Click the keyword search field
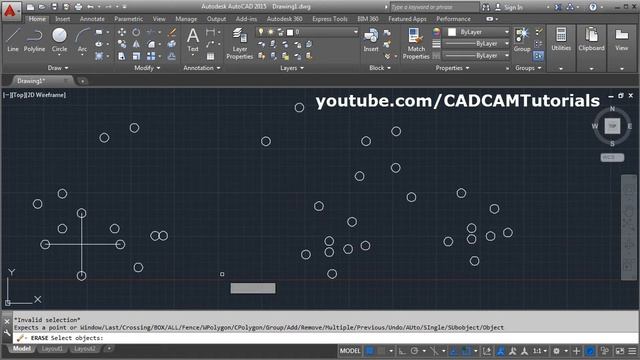The image size is (640, 360). point(435,7)
